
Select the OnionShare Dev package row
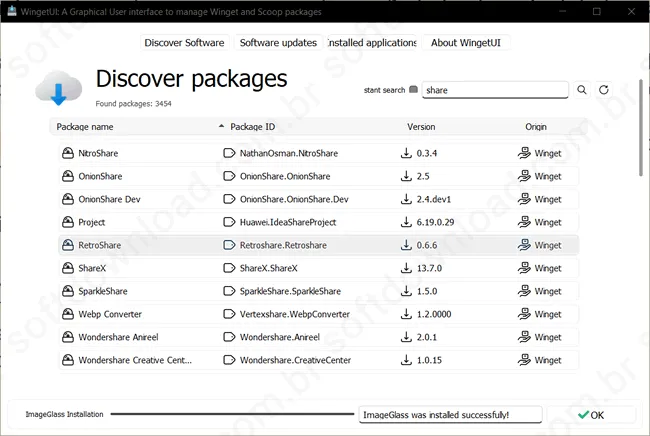(x=318, y=199)
